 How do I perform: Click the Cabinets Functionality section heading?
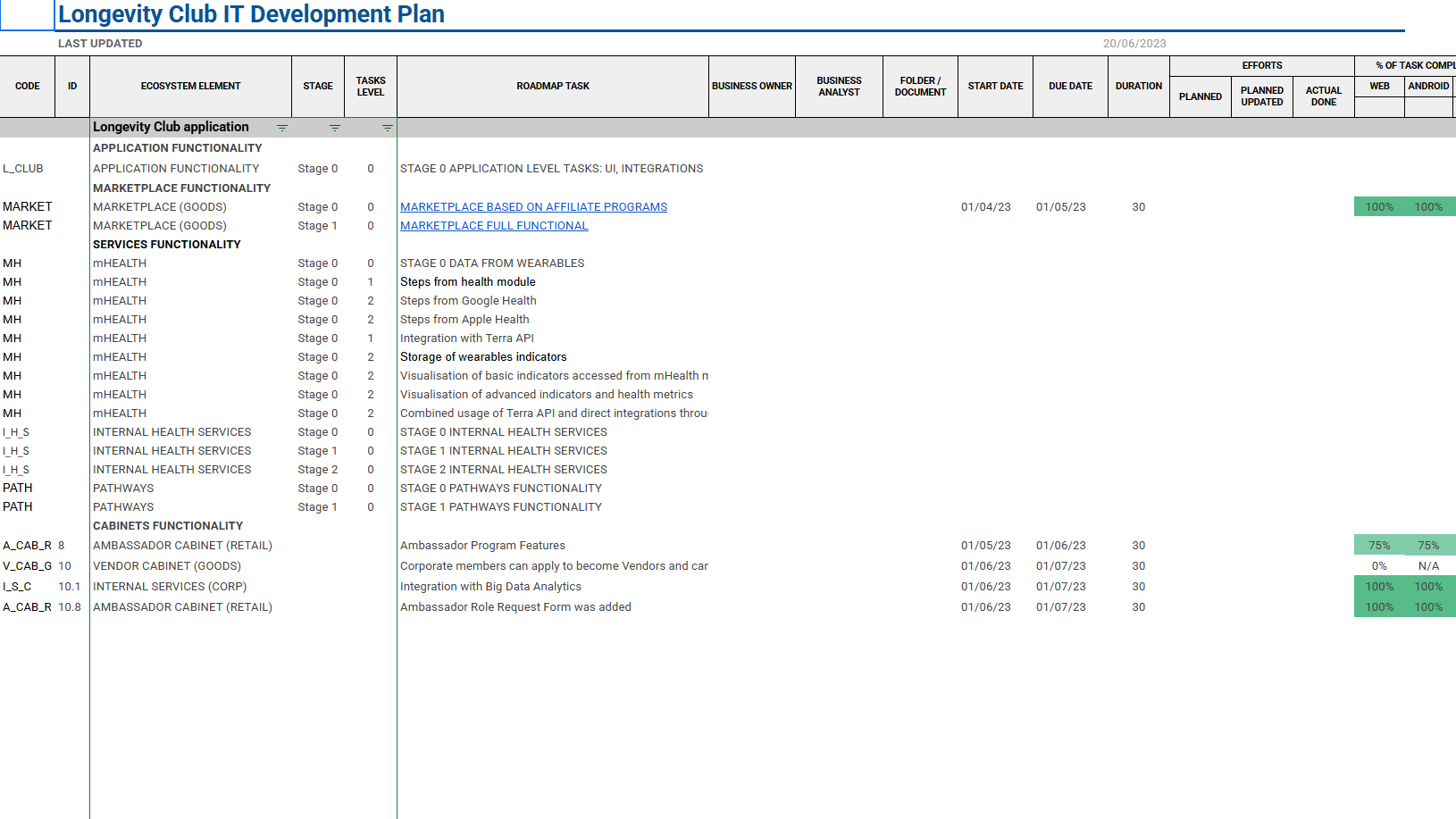[x=168, y=526]
